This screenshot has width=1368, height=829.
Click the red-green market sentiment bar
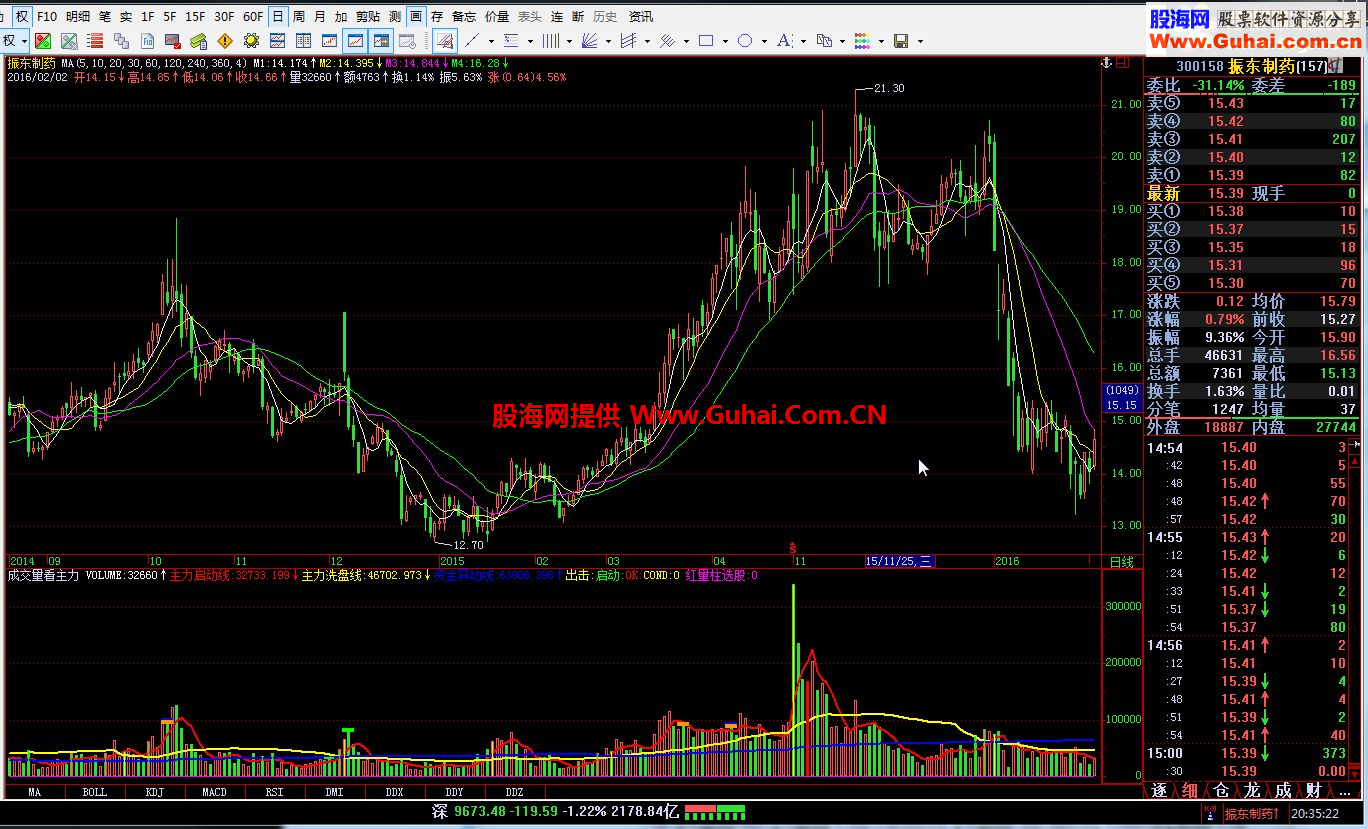click(715, 811)
